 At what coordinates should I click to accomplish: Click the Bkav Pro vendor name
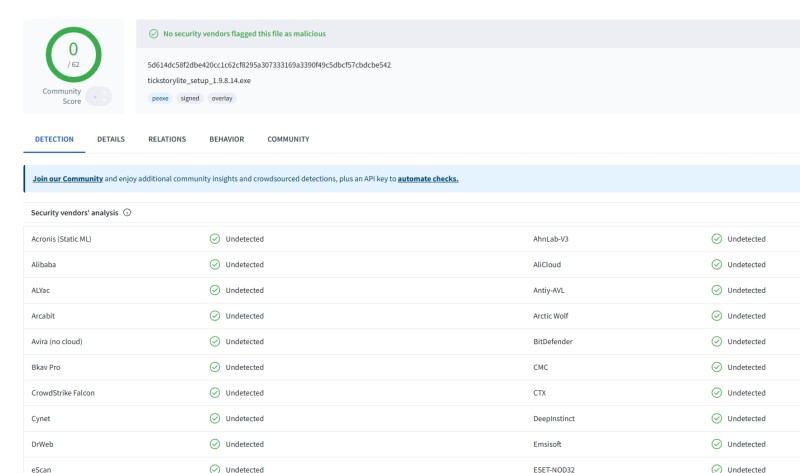(x=45, y=367)
